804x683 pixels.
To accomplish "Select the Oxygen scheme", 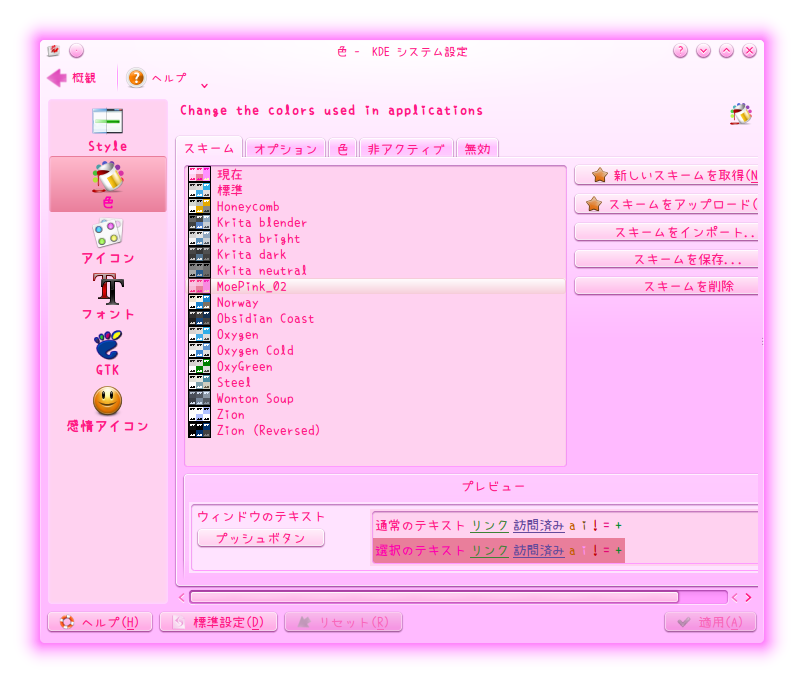I will [376, 334].
